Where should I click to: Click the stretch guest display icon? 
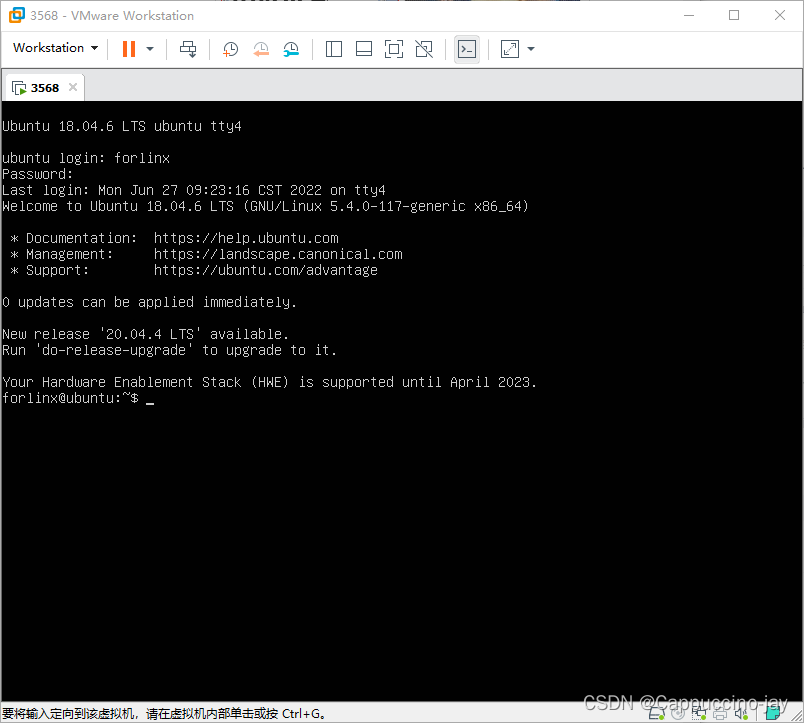[x=510, y=49]
